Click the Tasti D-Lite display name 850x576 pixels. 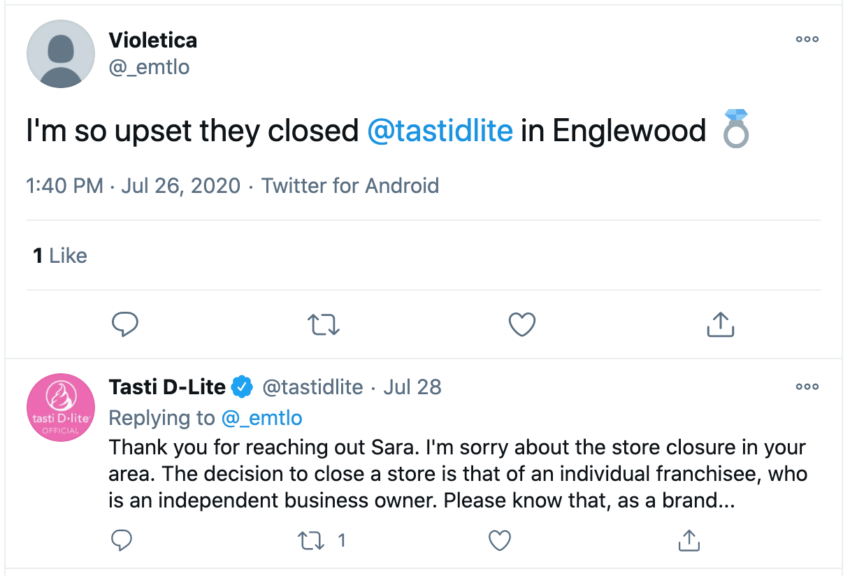pos(167,387)
